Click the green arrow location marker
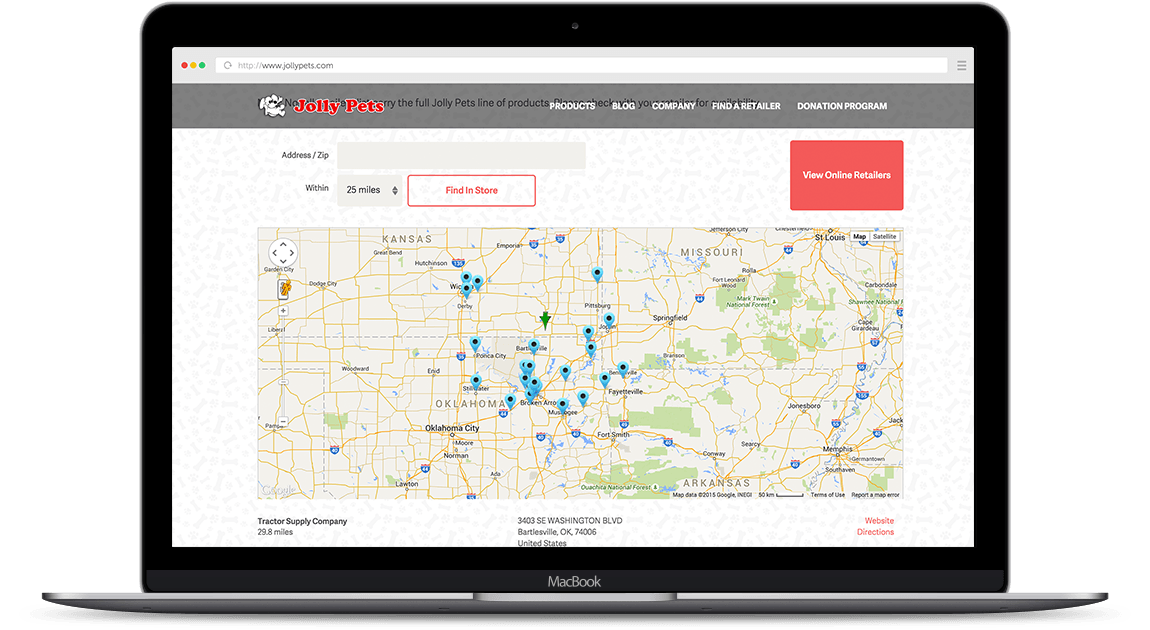This screenshot has height=630, width=1150. pyautogui.click(x=545, y=319)
